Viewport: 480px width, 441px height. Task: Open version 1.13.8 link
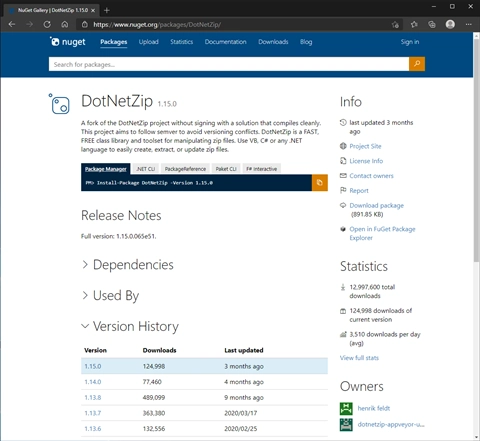click(93, 397)
